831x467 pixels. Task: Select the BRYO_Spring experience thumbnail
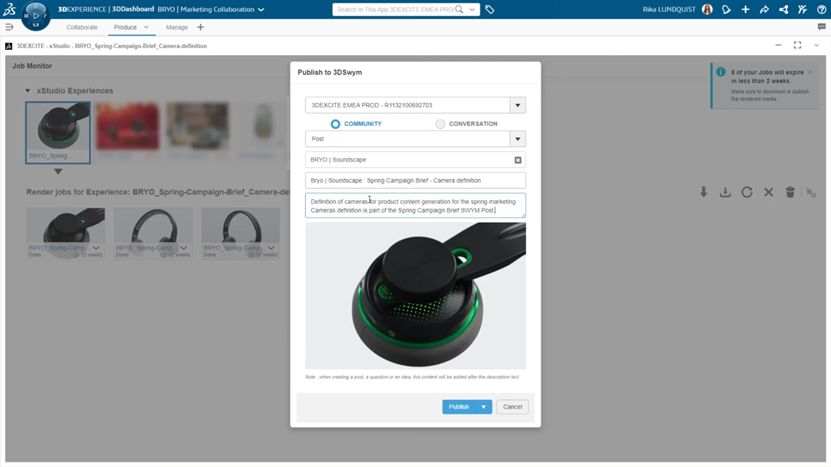coord(58,133)
